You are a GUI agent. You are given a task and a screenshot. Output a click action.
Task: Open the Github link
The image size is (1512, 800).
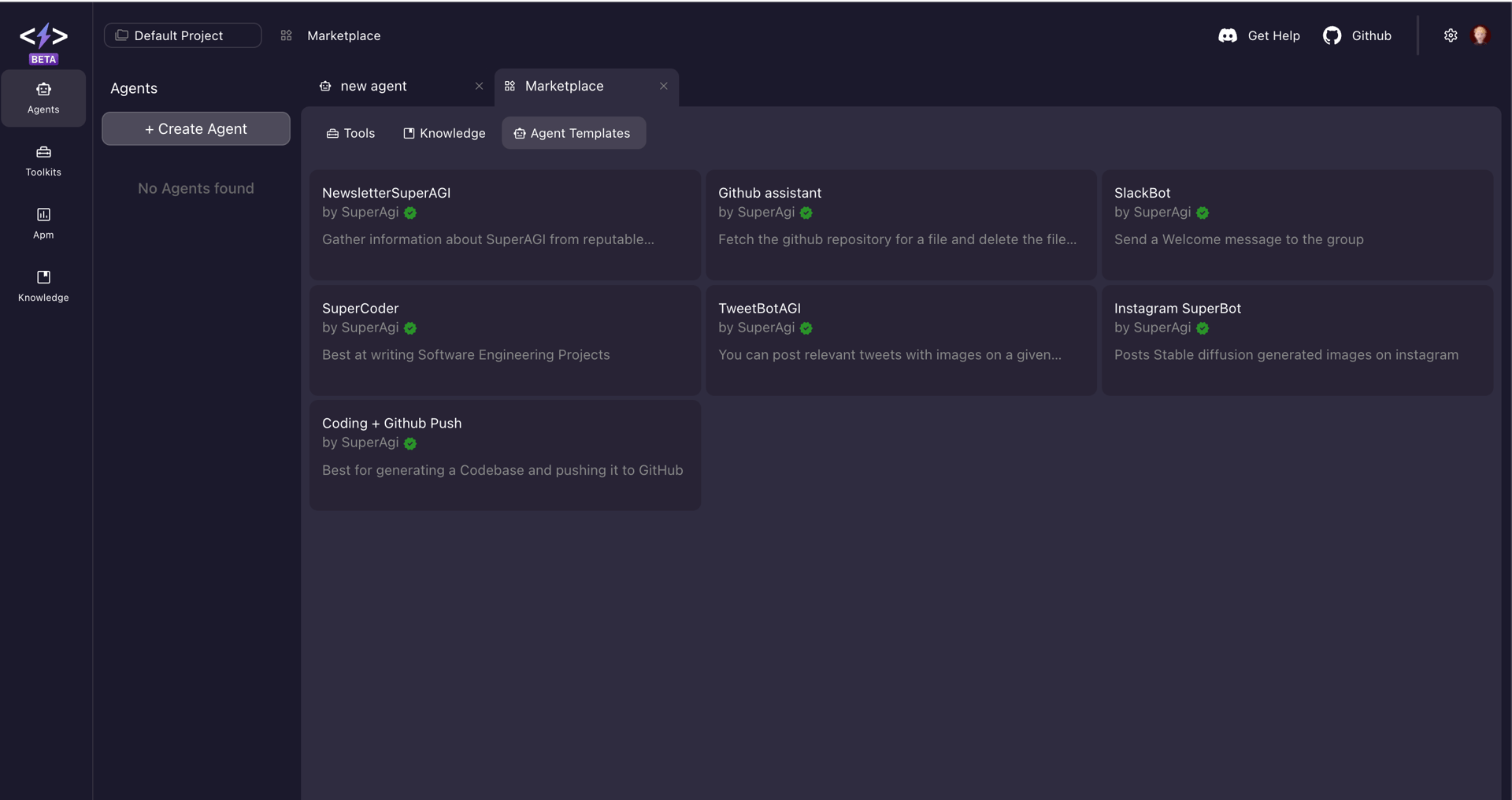click(1357, 35)
